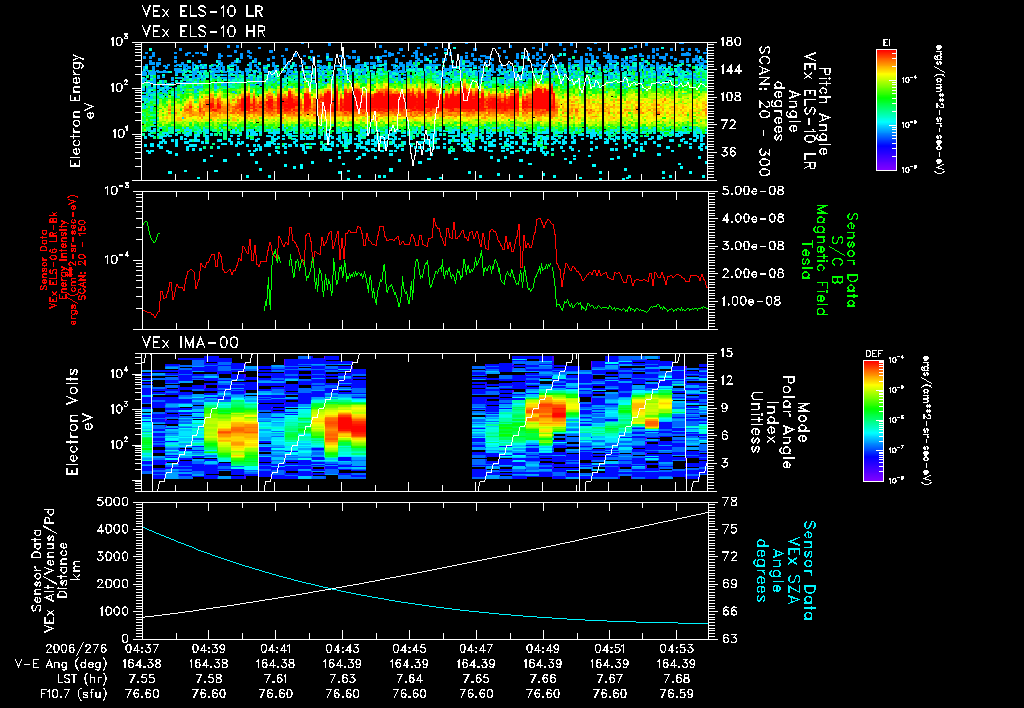Viewport: 1024px width, 708px height.
Task: Click the '4.00e-08' magnetic field tick
Action: point(752,218)
